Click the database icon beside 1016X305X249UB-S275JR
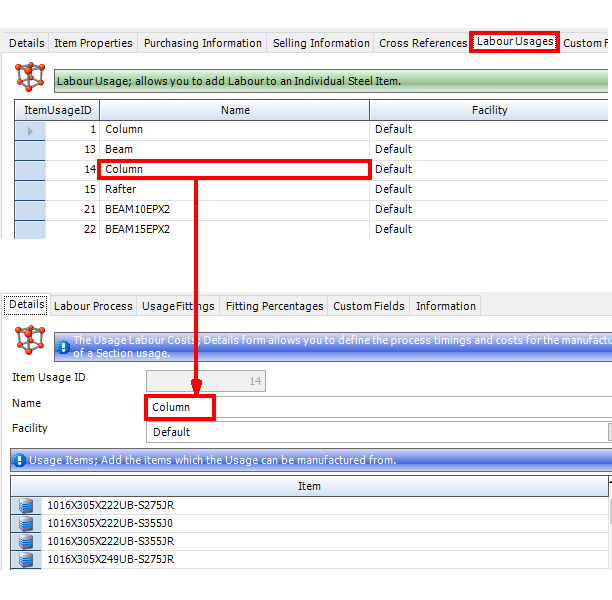Image resolution: width=612 pixels, height=600 pixels. click(26, 559)
